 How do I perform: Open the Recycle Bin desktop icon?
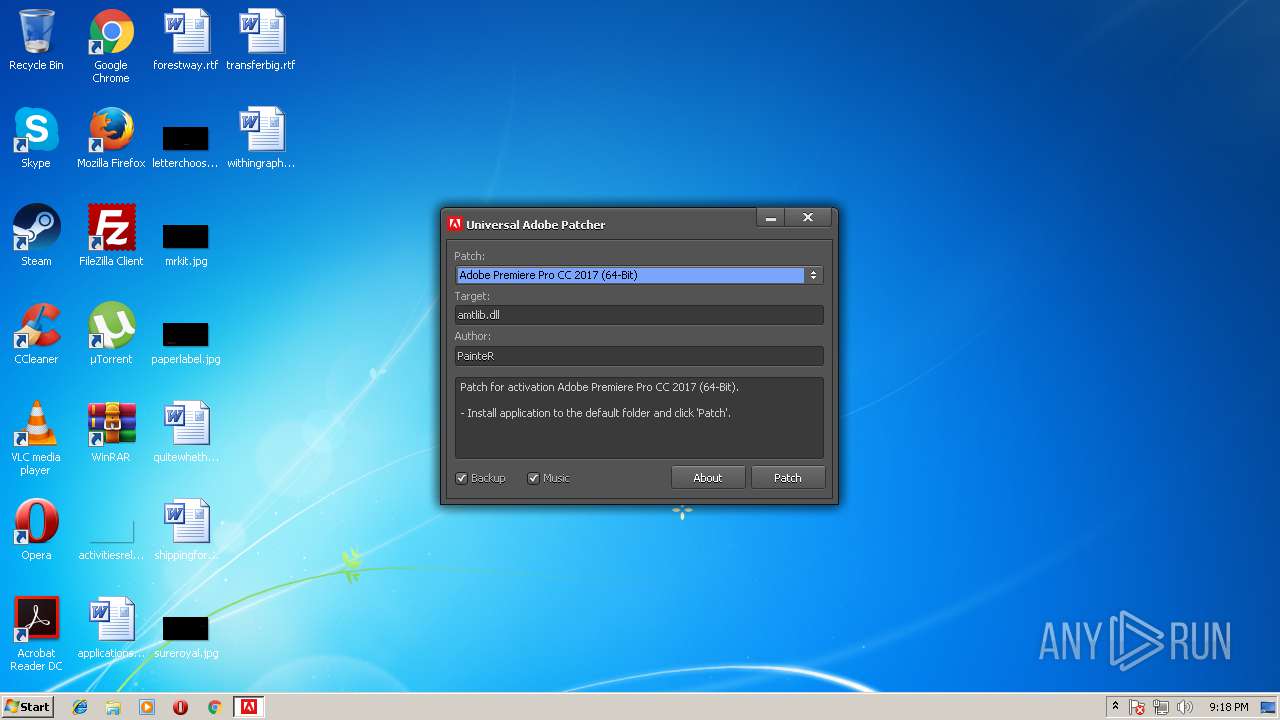pyautogui.click(x=36, y=40)
